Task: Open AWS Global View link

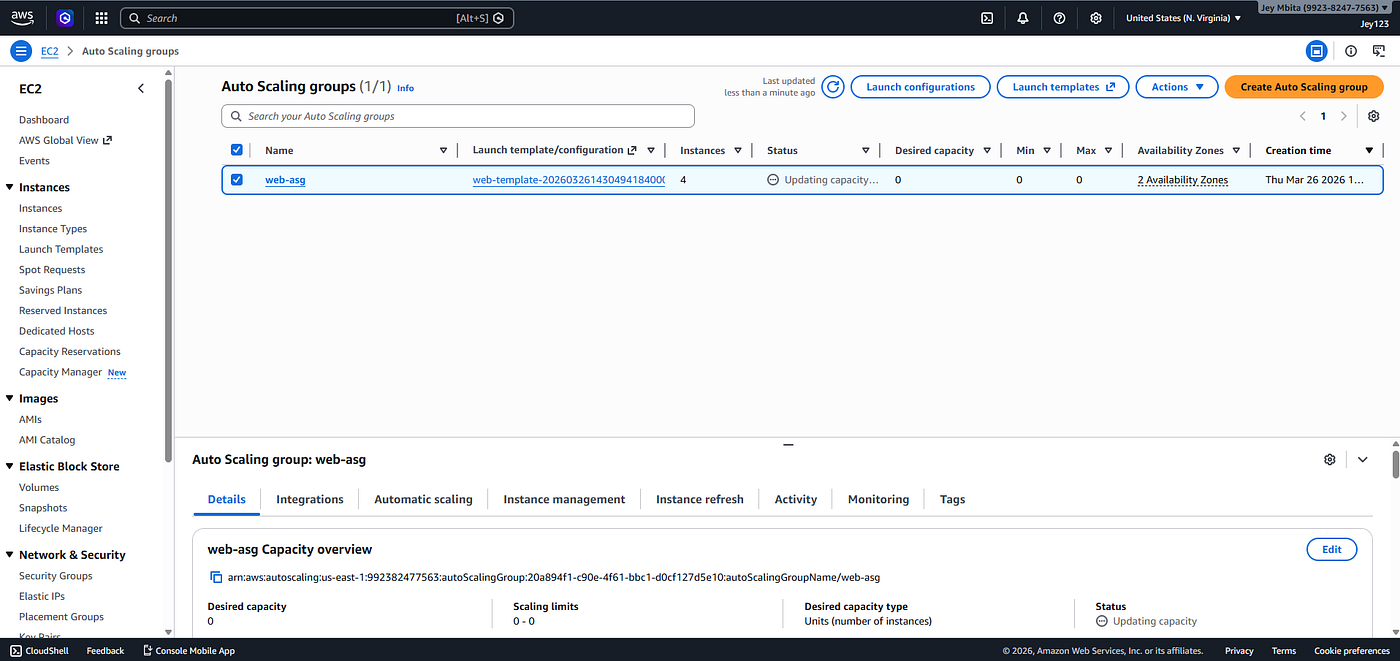Action: coord(65,140)
